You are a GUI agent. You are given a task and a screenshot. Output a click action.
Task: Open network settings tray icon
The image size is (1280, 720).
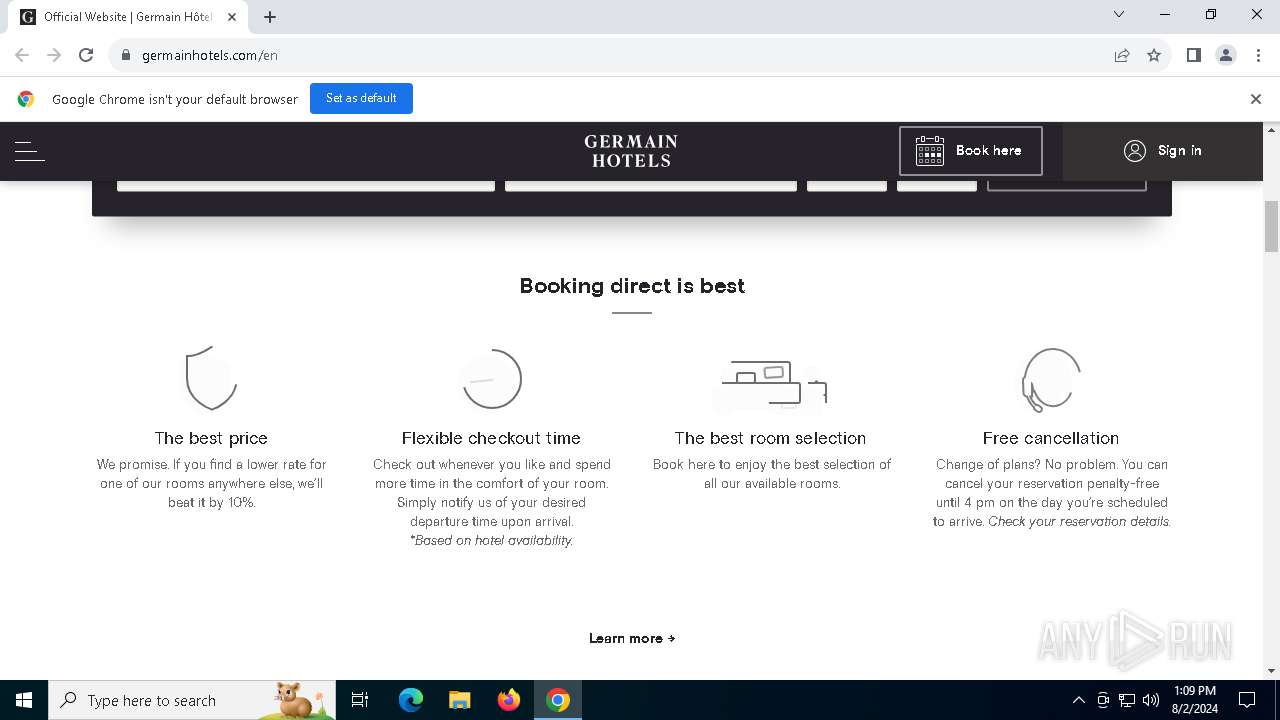pyautogui.click(x=1127, y=700)
